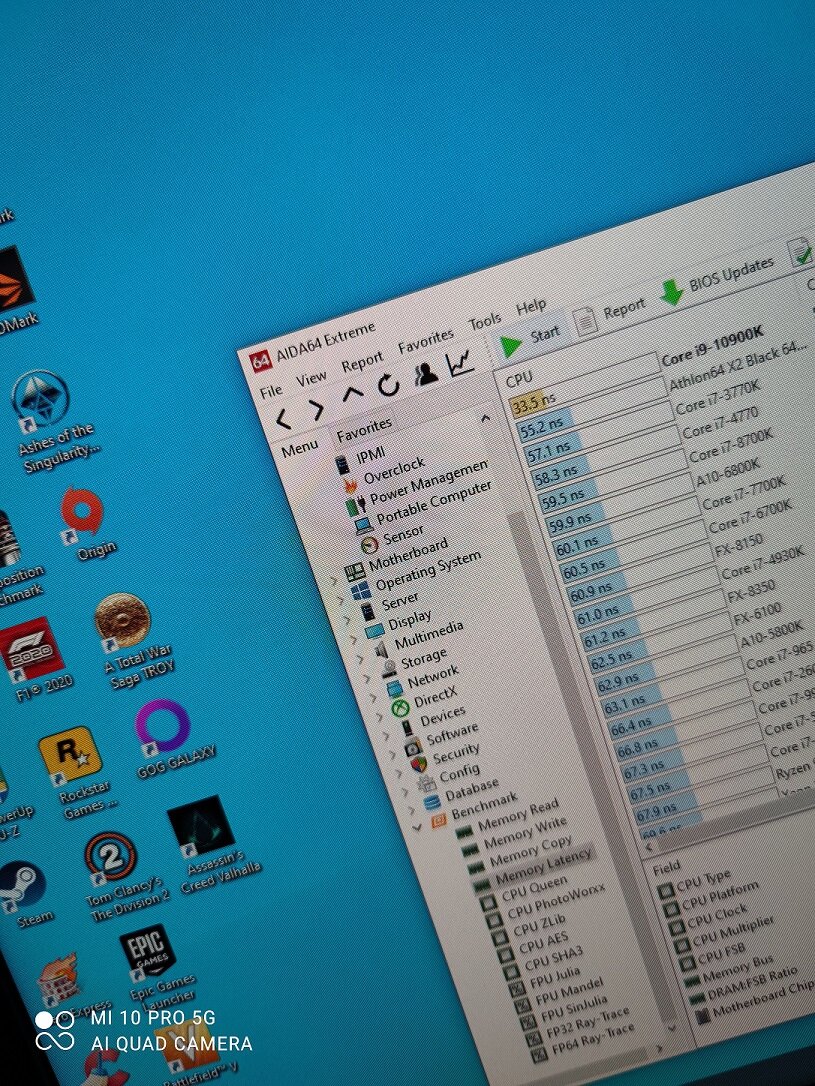Switch to the Favorites panel tab
Screen dimensions: 815x1086
point(364,428)
